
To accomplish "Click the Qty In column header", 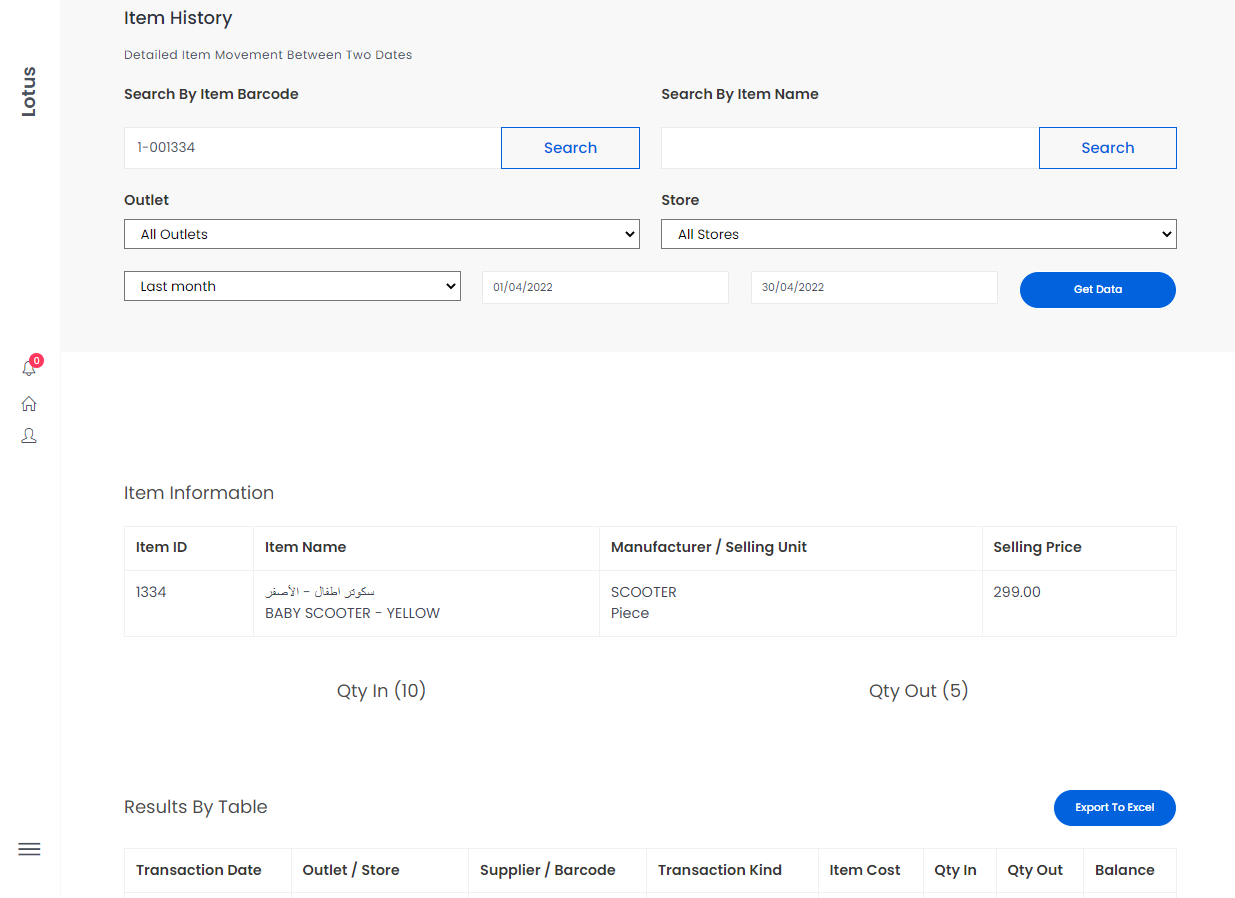I will click(956, 870).
